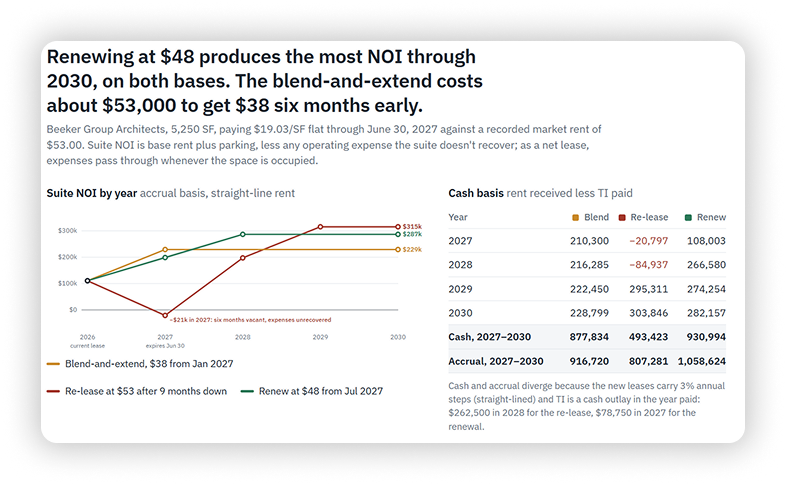Click the $0 y-axis label
The width and height of the screenshot is (786, 484).
pyautogui.click(x=73, y=310)
